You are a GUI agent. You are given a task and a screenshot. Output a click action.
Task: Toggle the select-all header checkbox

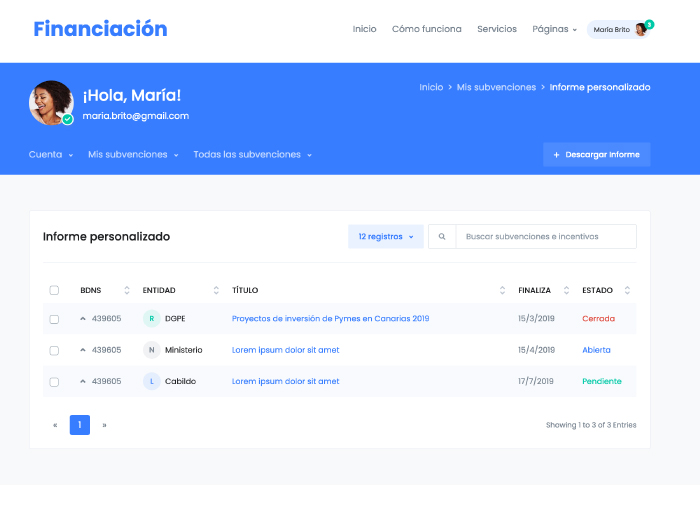click(54, 290)
